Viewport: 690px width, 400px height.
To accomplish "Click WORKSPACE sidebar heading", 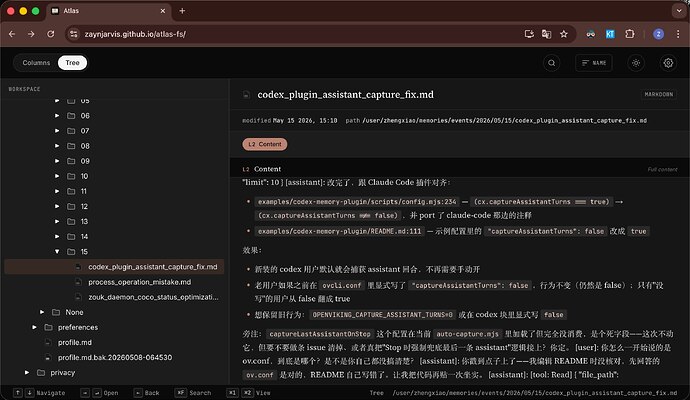I will click(24, 89).
